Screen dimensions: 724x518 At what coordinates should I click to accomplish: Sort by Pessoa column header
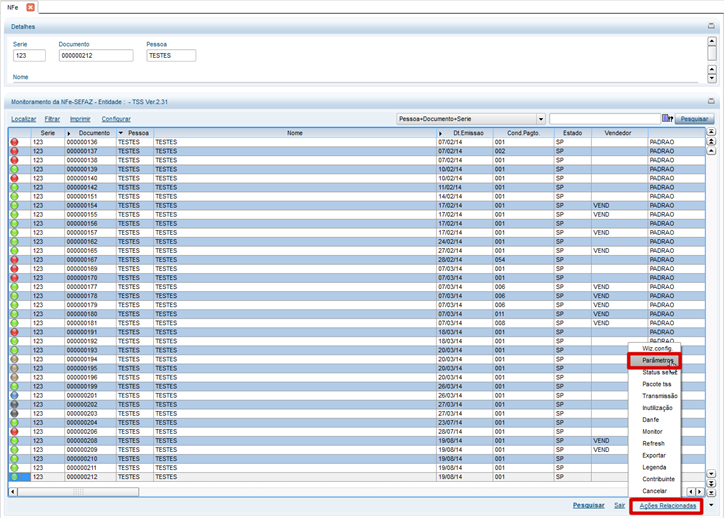(135, 133)
